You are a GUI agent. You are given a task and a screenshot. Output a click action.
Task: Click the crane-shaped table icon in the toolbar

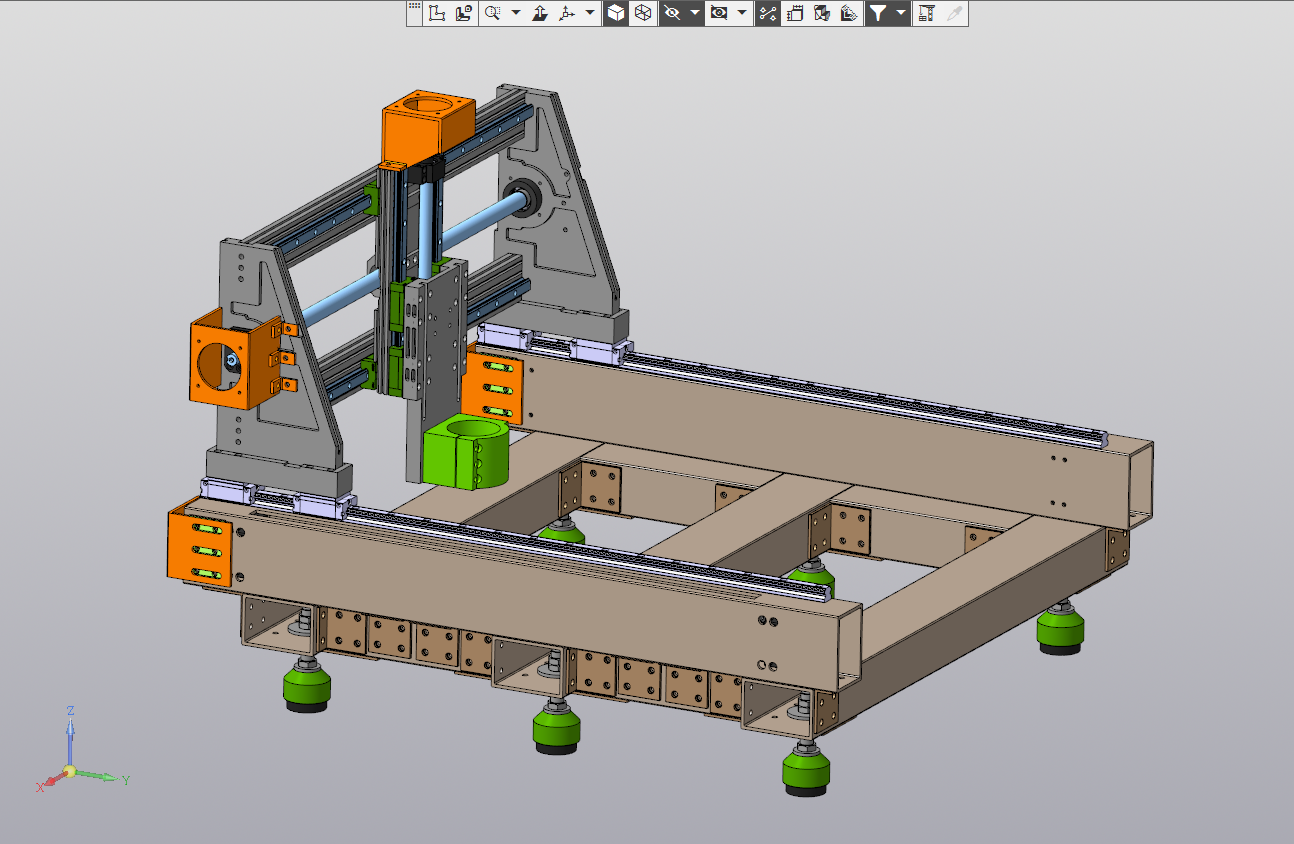(x=926, y=14)
